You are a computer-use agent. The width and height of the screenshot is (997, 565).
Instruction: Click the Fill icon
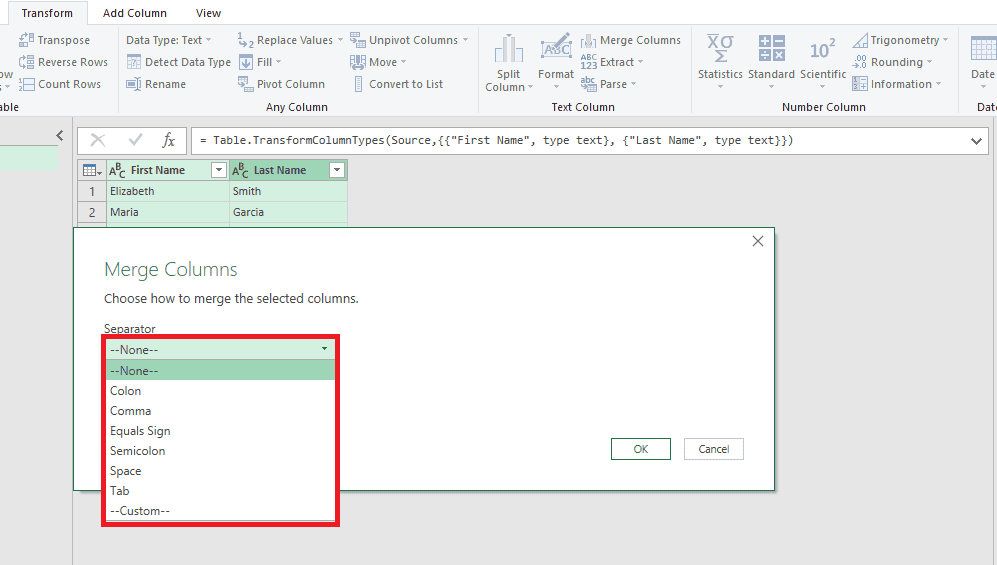(x=245, y=62)
